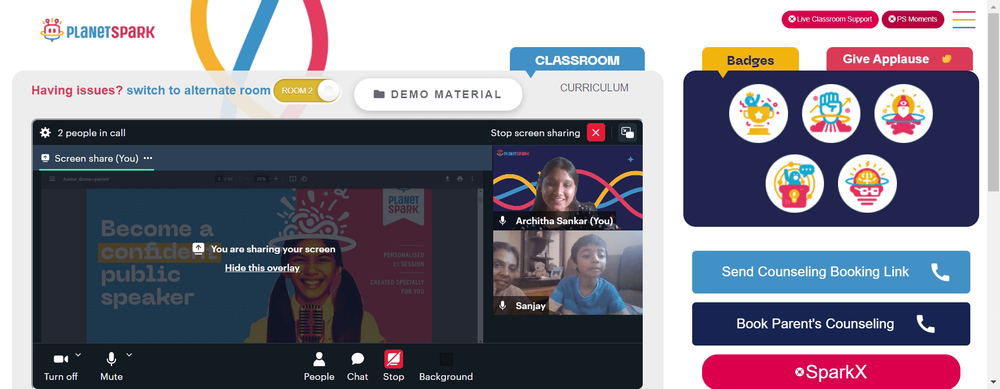The height and width of the screenshot is (389, 1000).
Task: Switch to the CLASSROOM tab
Action: click(577, 60)
